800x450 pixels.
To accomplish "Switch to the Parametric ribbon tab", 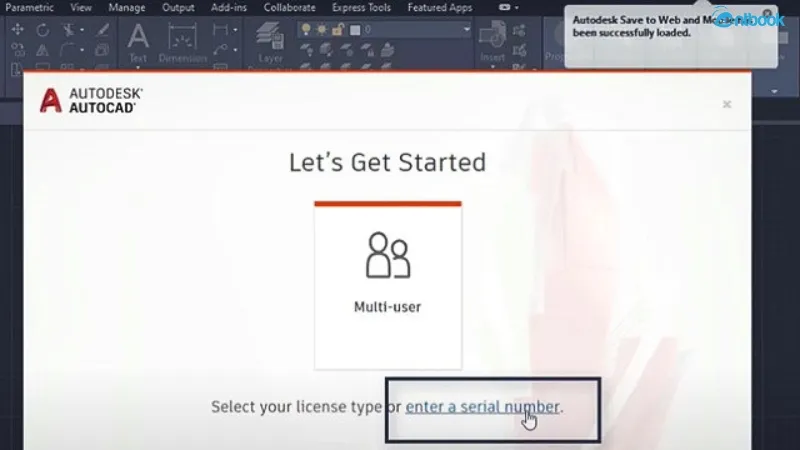I will (31, 8).
